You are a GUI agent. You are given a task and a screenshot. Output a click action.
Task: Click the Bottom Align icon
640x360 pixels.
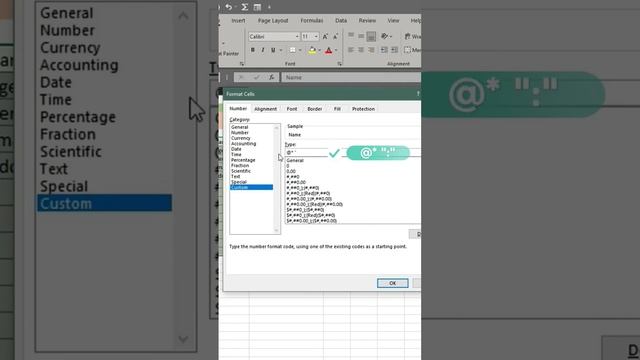click(x=371, y=36)
